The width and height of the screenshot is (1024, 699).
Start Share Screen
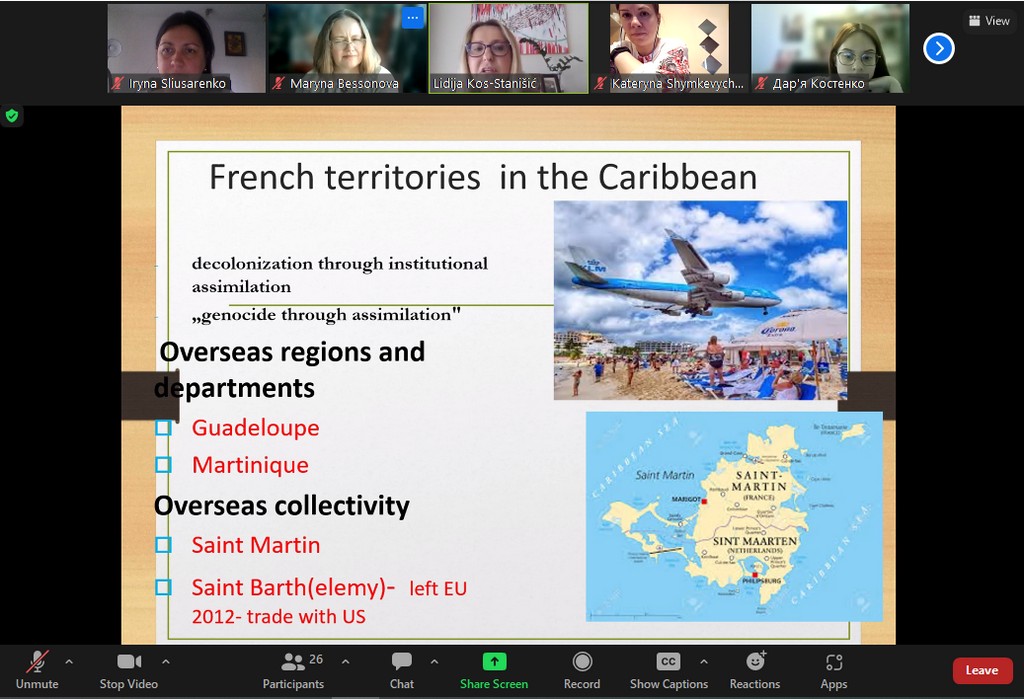click(x=494, y=662)
